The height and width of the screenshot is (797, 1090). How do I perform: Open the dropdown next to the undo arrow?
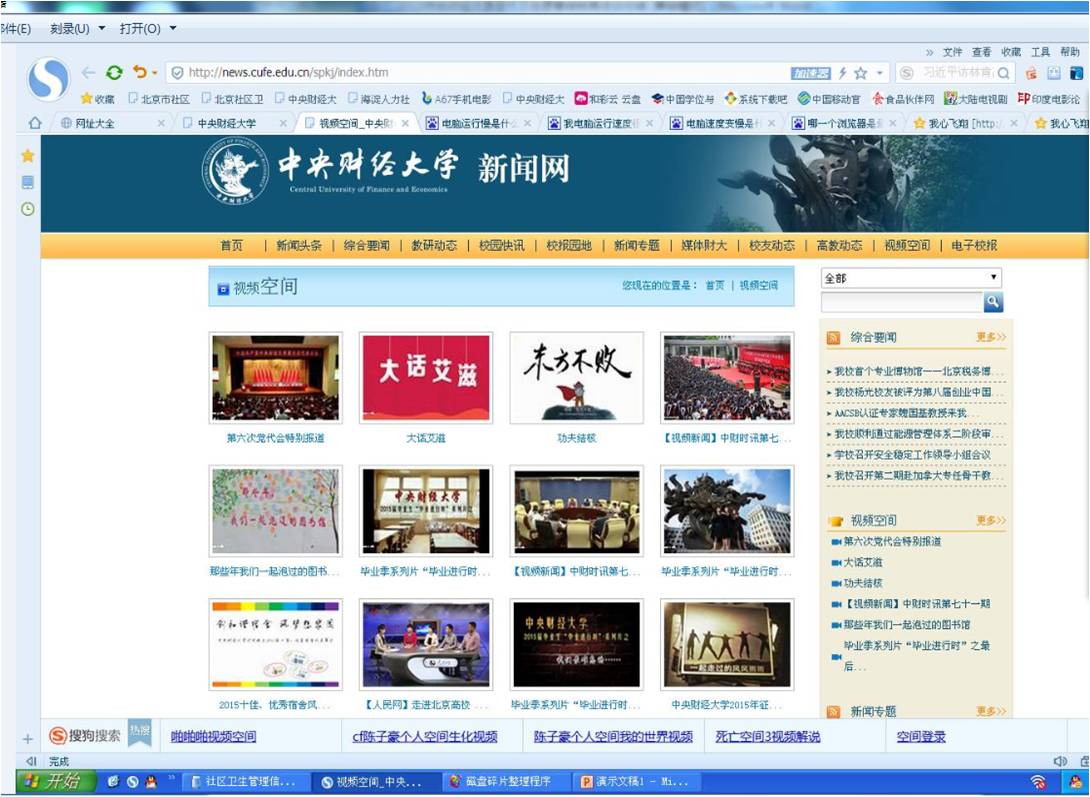(x=154, y=72)
